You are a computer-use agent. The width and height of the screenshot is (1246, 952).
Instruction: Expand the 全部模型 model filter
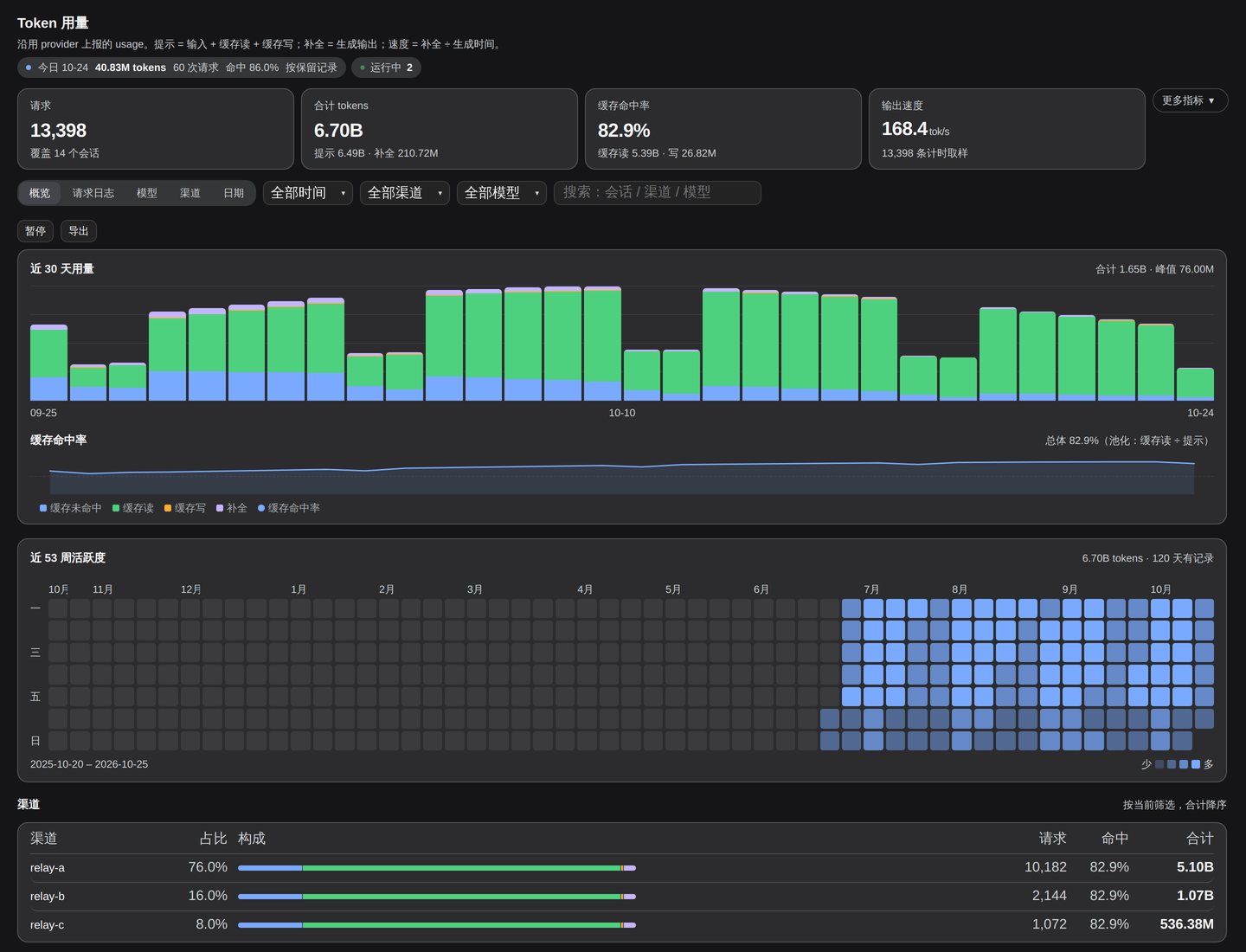point(502,193)
